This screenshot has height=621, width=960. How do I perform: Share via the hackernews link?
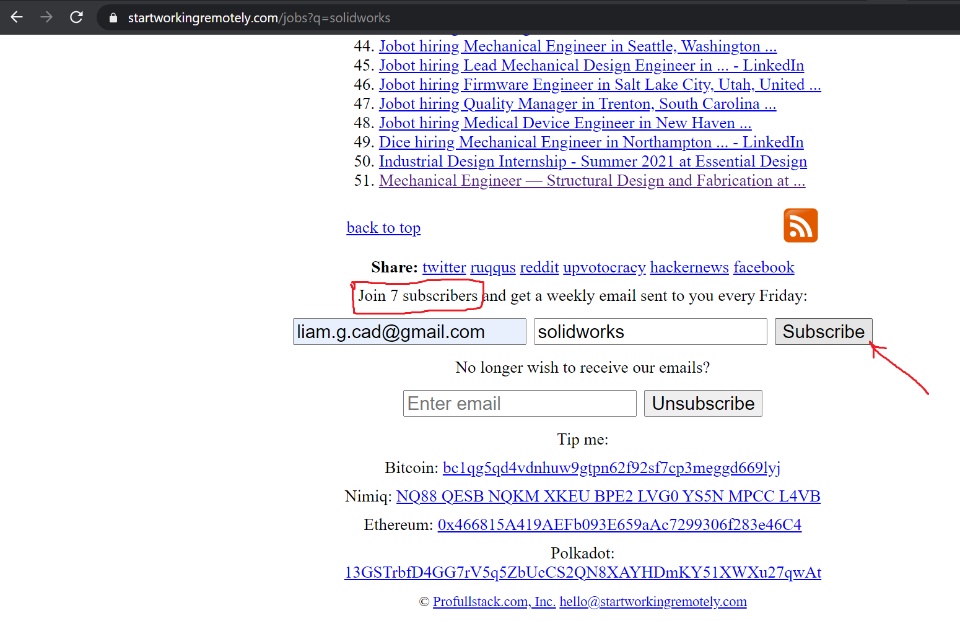point(689,268)
